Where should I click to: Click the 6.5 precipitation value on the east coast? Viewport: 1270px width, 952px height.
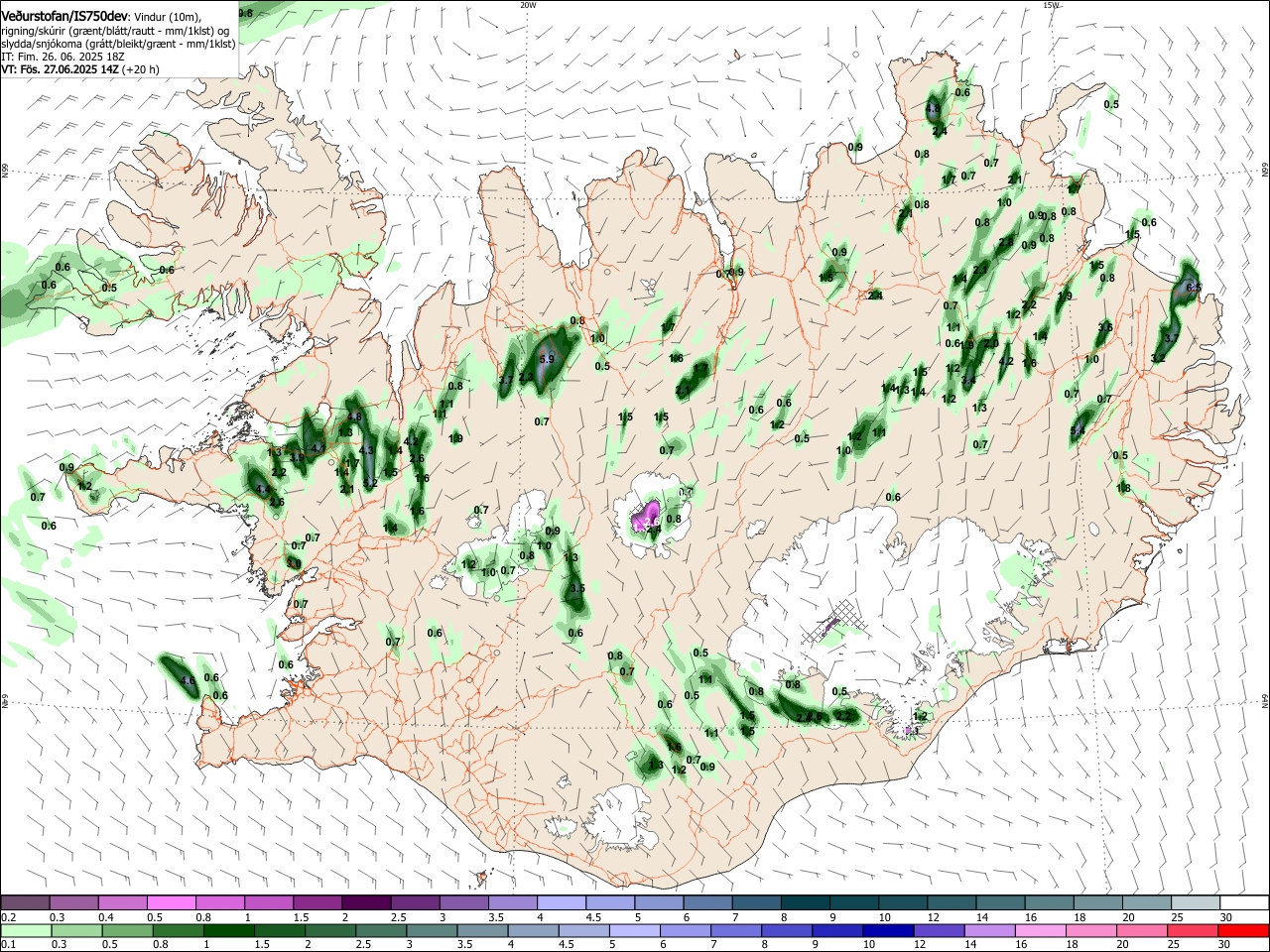click(x=1194, y=288)
